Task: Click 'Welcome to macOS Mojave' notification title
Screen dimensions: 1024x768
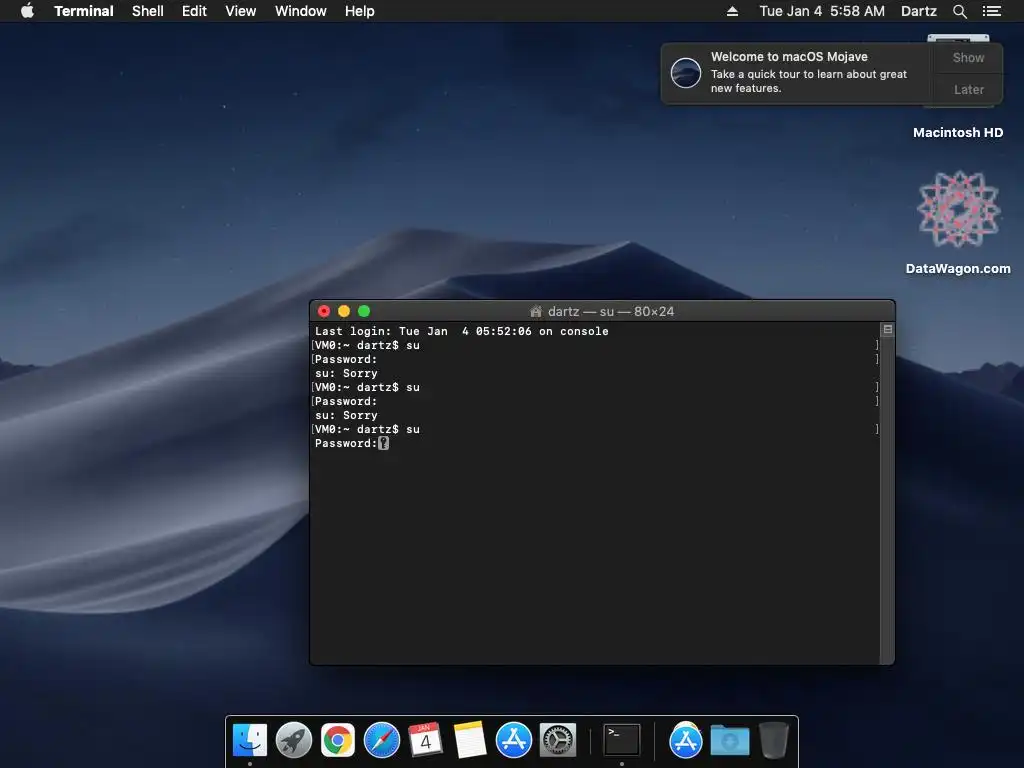Action: pyautogui.click(x=789, y=57)
